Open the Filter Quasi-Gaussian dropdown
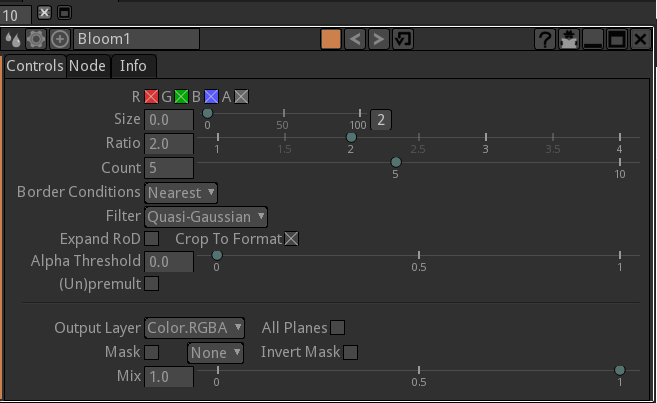 point(206,217)
